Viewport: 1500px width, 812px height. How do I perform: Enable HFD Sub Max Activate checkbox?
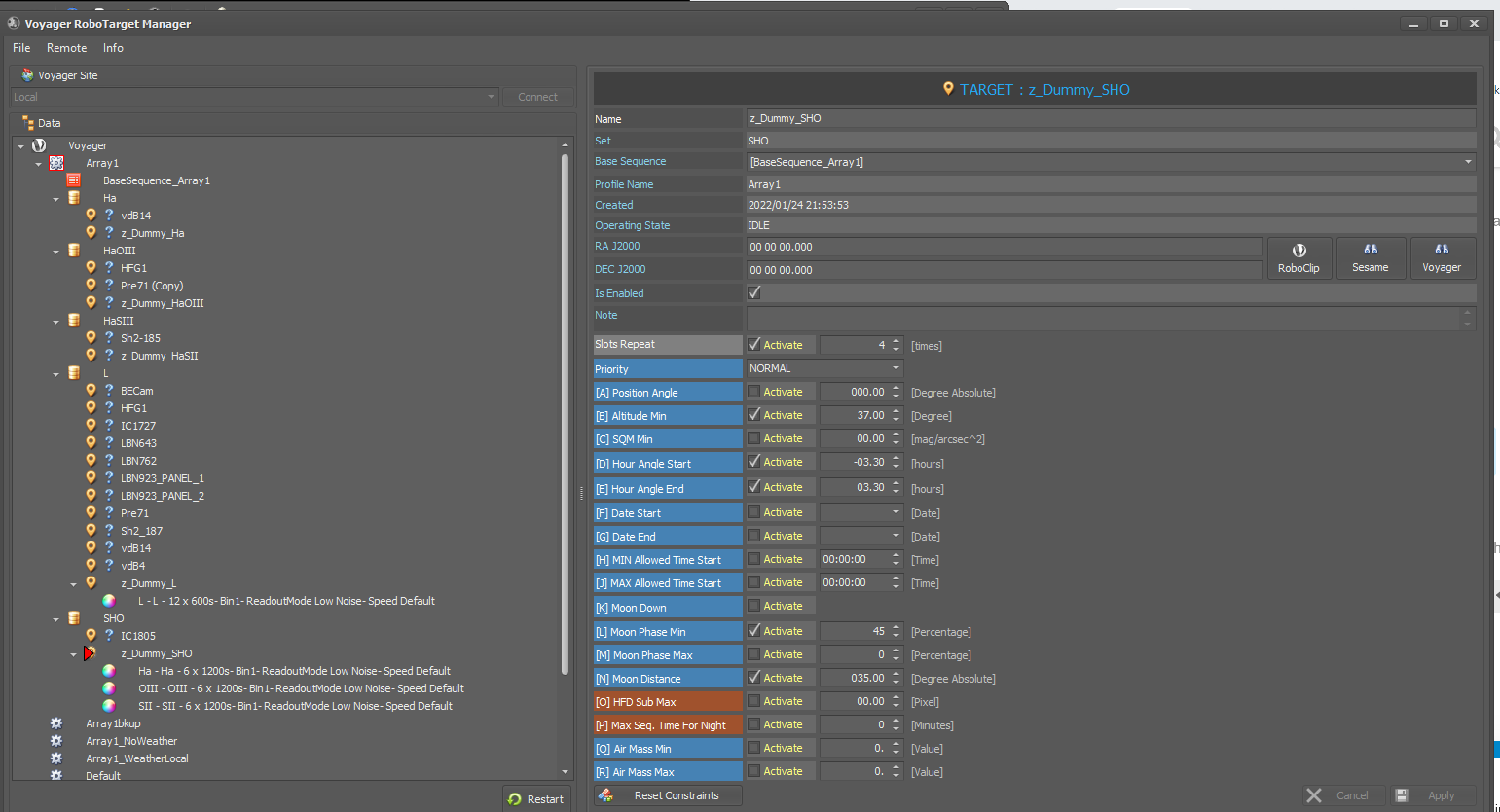754,701
